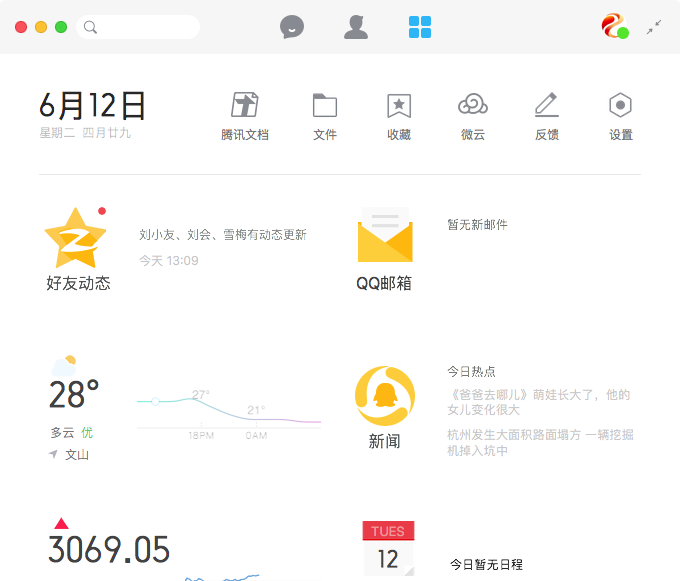Screen dimensions: 680x581
Task: Click the 新闻 label under news icon
Action: [x=385, y=441]
